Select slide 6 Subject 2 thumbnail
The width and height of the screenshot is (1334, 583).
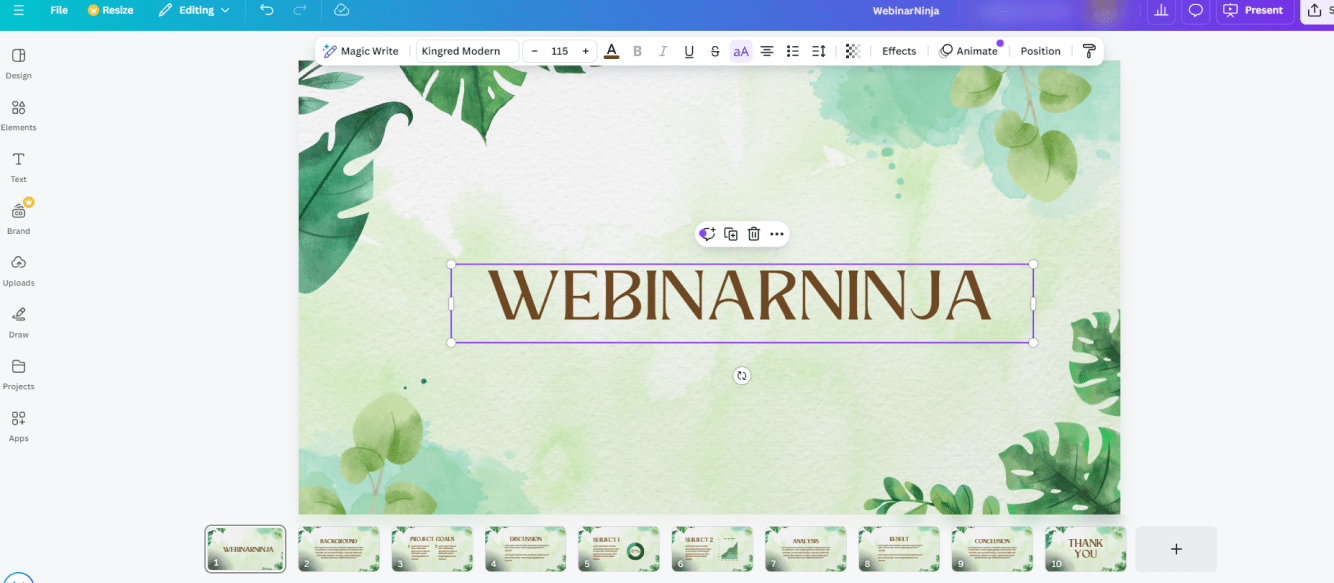point(712,549)
